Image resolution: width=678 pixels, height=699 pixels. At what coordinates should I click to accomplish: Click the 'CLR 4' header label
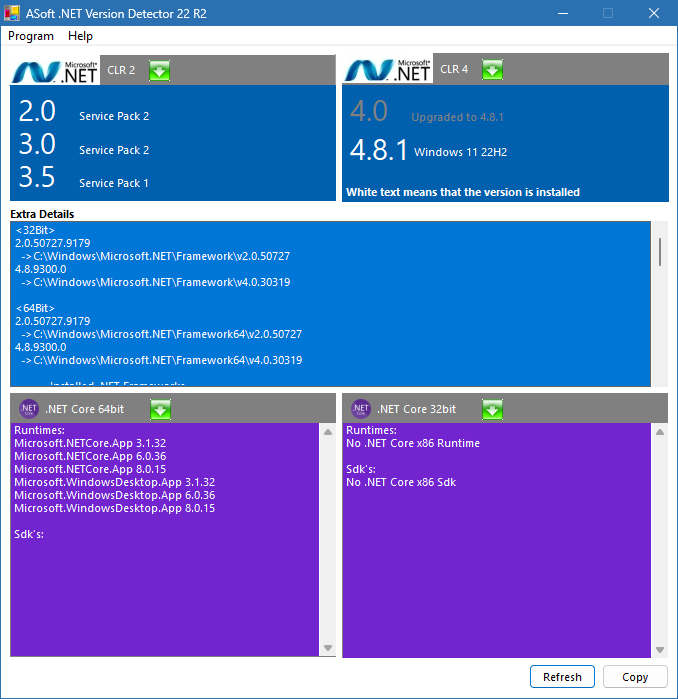click(454, 69)
